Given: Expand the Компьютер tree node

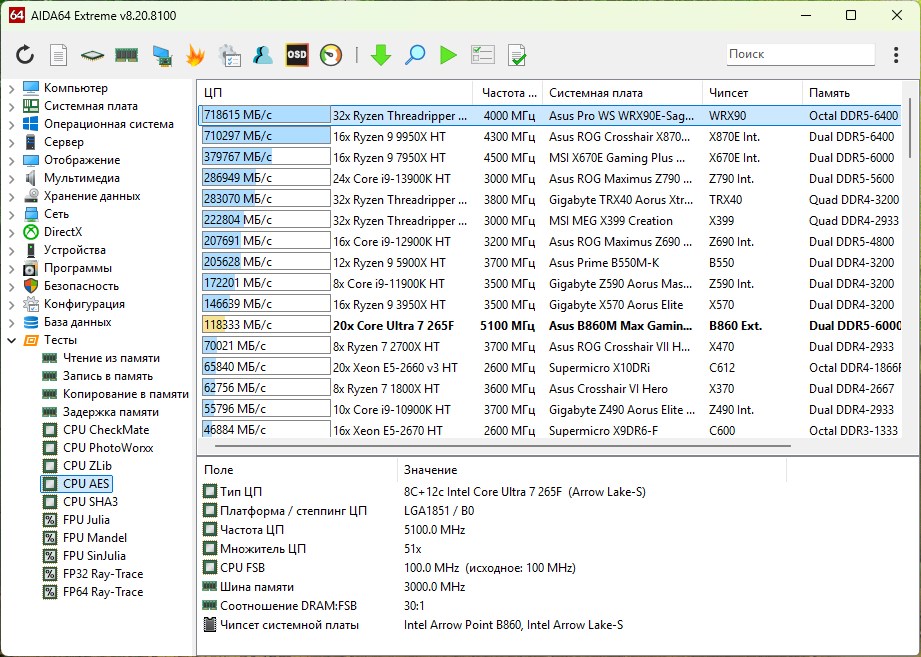Looking at the screenshot, I should 11,88.
